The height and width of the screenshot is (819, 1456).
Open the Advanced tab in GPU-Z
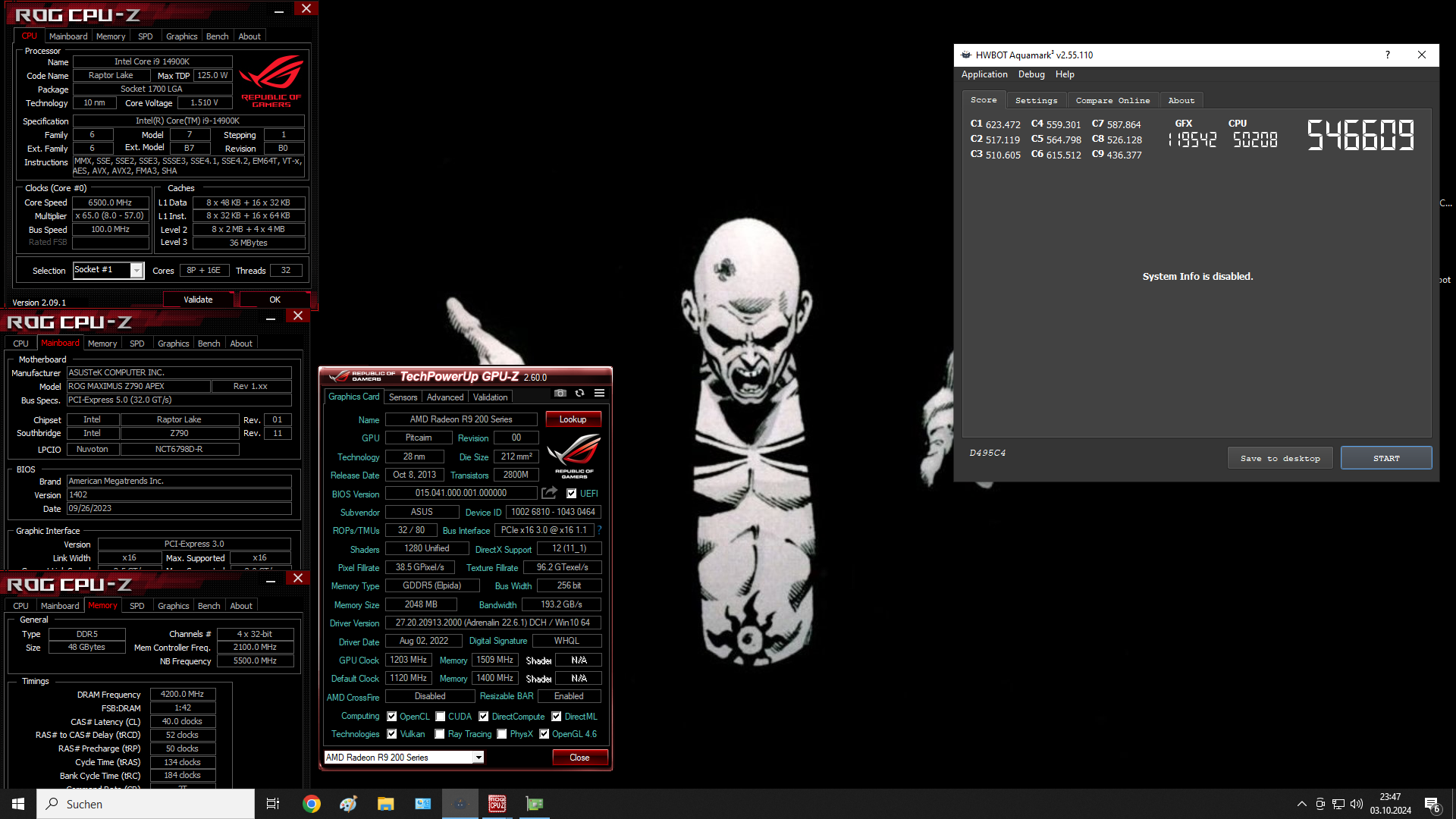click(x=445, y=397)
